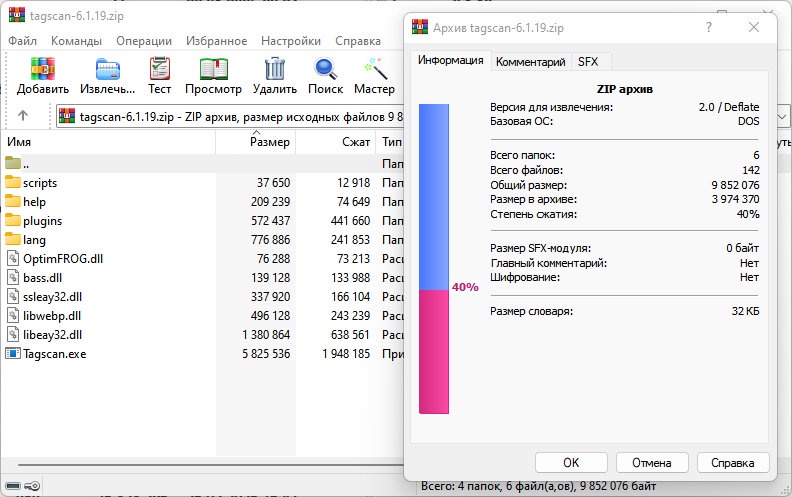This screenshot has height=497, width=792.
Task: Click the Степень сжатия value 40%
Action: point(748,214)
